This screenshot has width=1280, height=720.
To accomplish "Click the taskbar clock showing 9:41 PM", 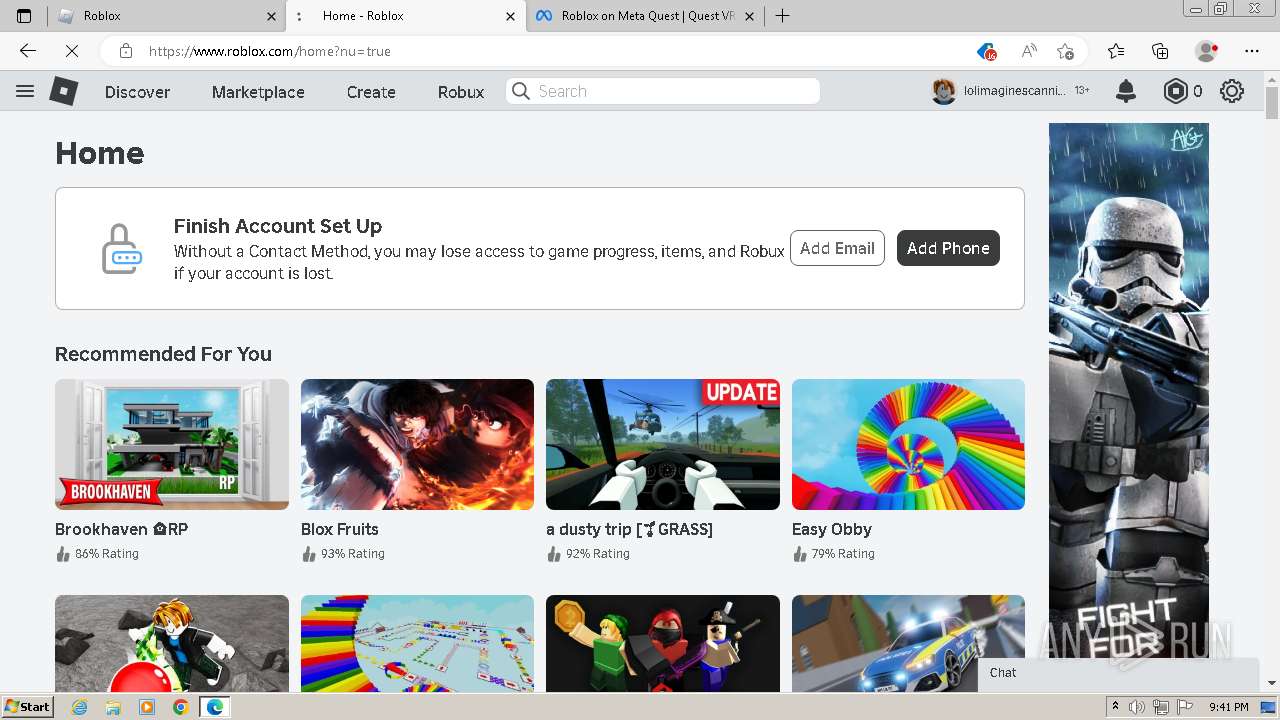I will pyautogui.click(x=1228, y=707).
